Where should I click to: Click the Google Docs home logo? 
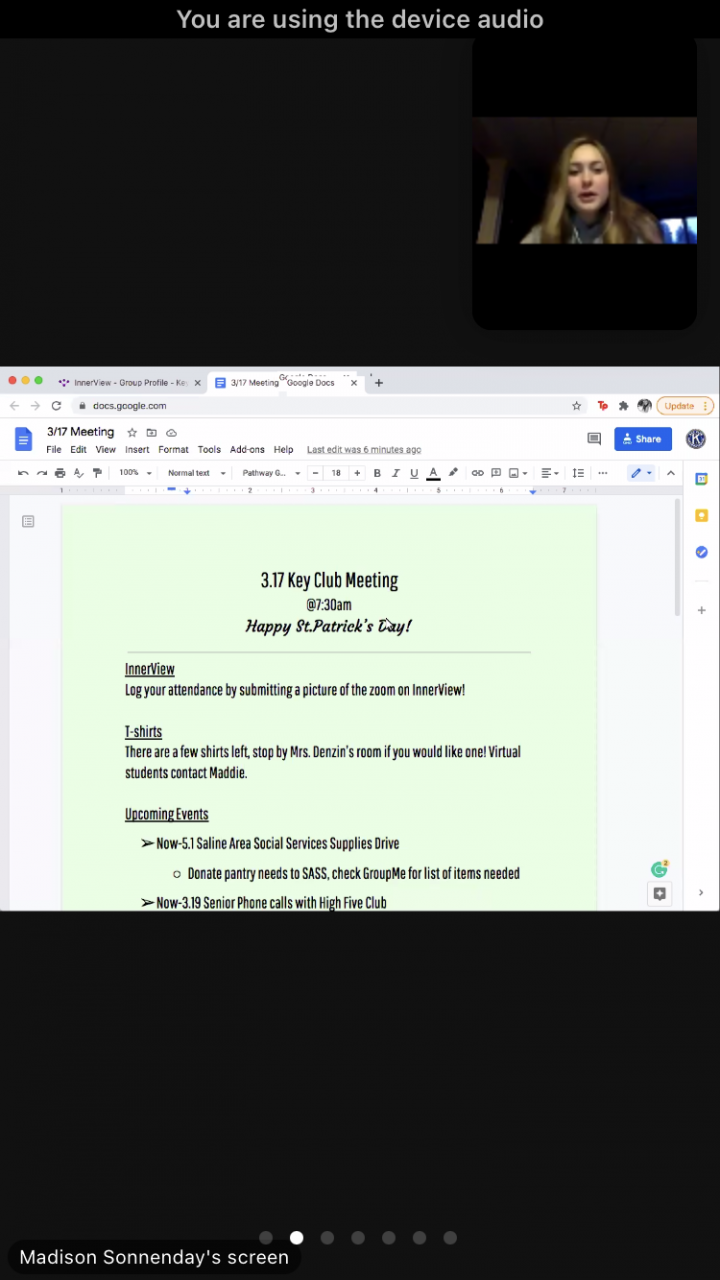point(24,439)
